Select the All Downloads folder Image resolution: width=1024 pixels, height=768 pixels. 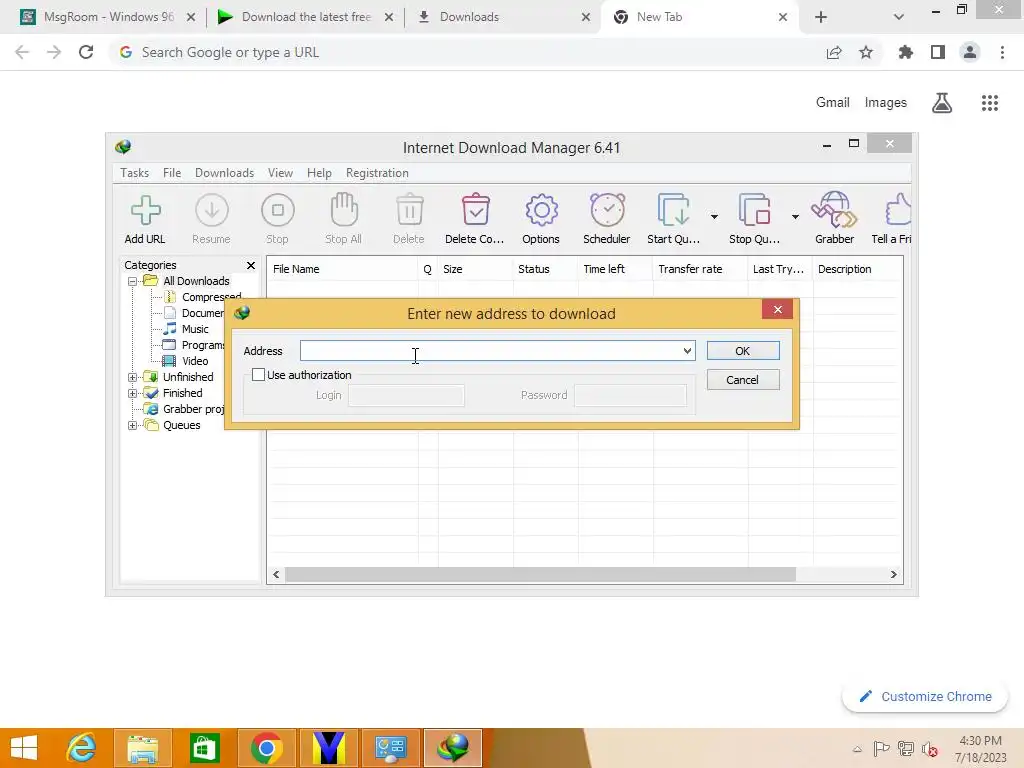point(196,281)
